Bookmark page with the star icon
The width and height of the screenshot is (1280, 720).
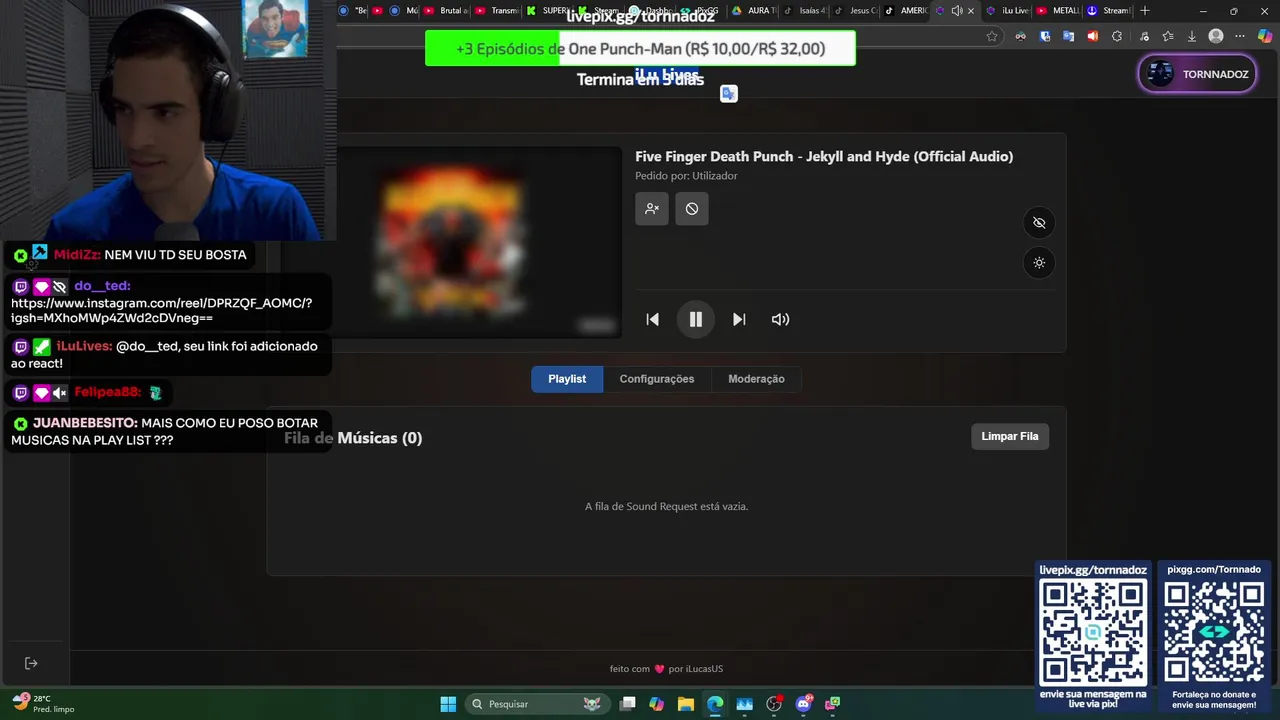click(x=992, y=36)
